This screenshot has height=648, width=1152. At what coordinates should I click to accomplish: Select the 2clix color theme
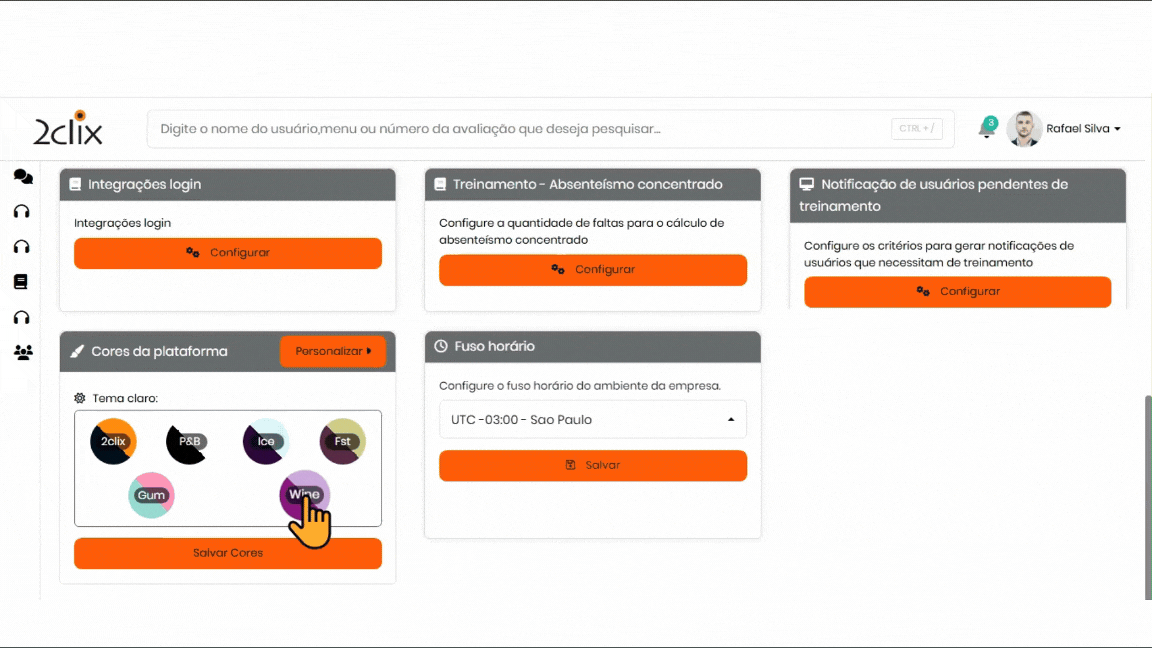113,441
